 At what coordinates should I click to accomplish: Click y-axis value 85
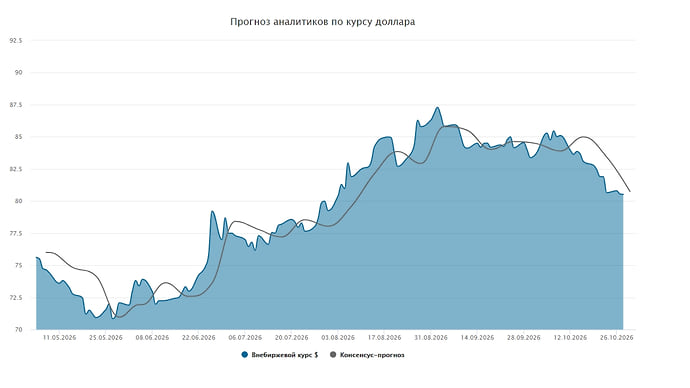pos(19,137)
